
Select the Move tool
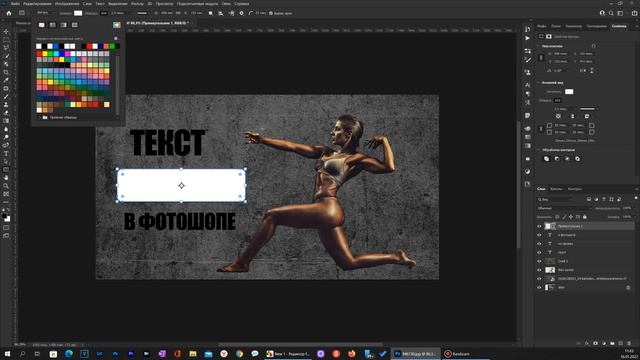(6, 31)
